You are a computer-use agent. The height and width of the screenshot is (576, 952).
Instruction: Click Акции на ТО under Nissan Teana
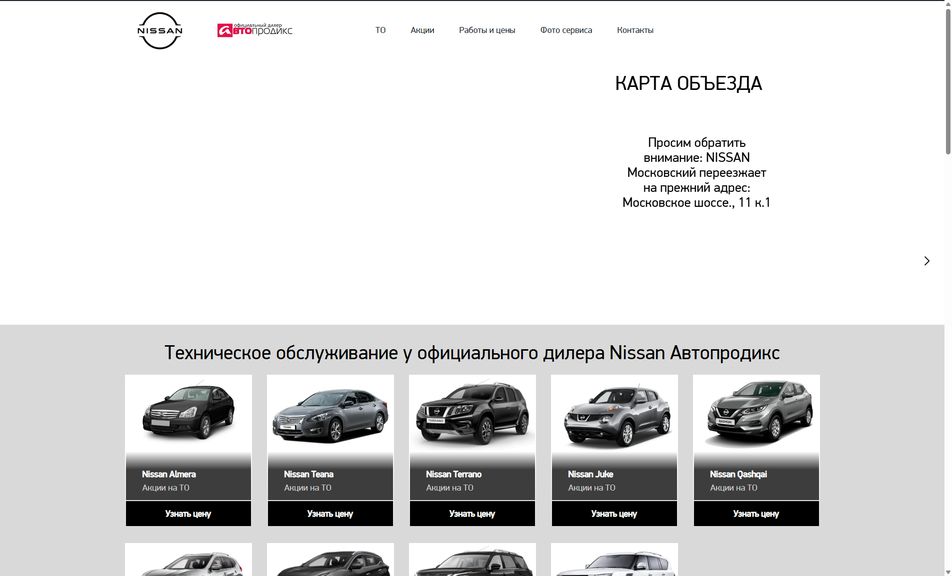308,487
